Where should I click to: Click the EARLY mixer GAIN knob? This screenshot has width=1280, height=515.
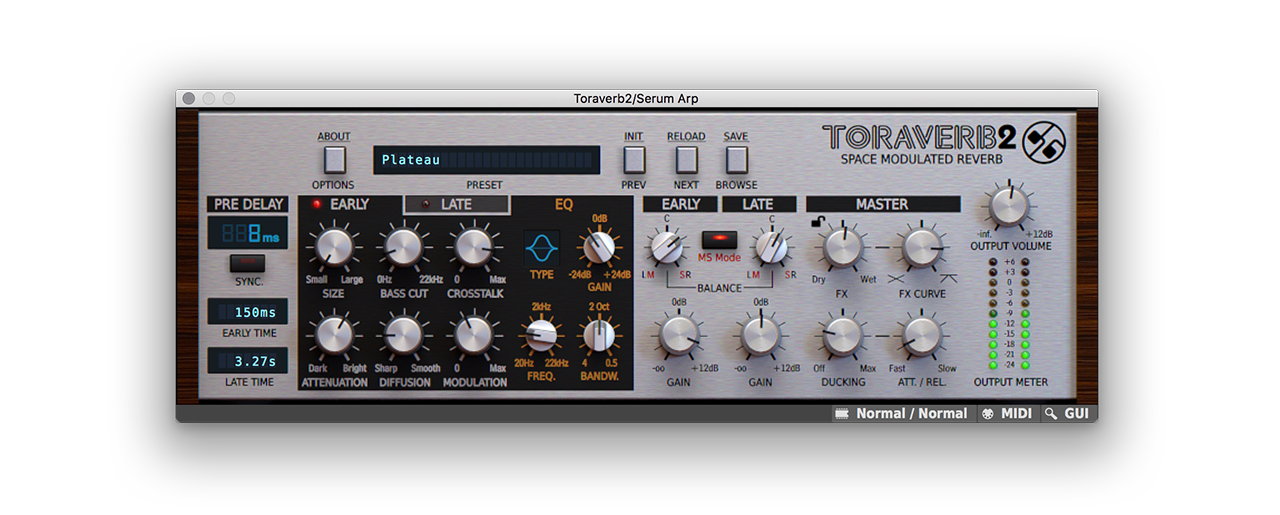coord(678,335)
